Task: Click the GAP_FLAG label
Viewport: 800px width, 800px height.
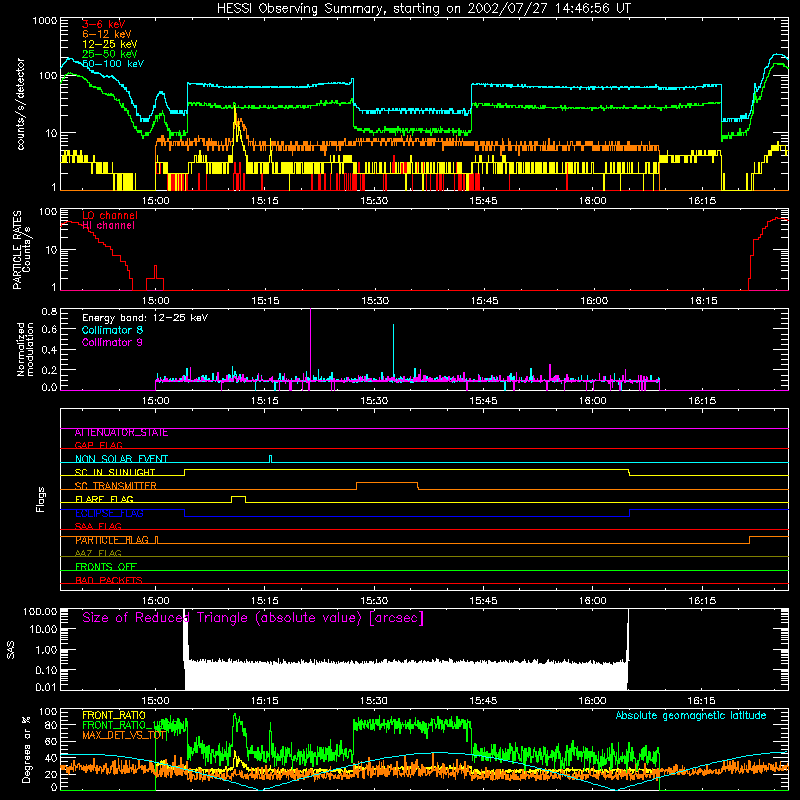Action: (98, 445)
